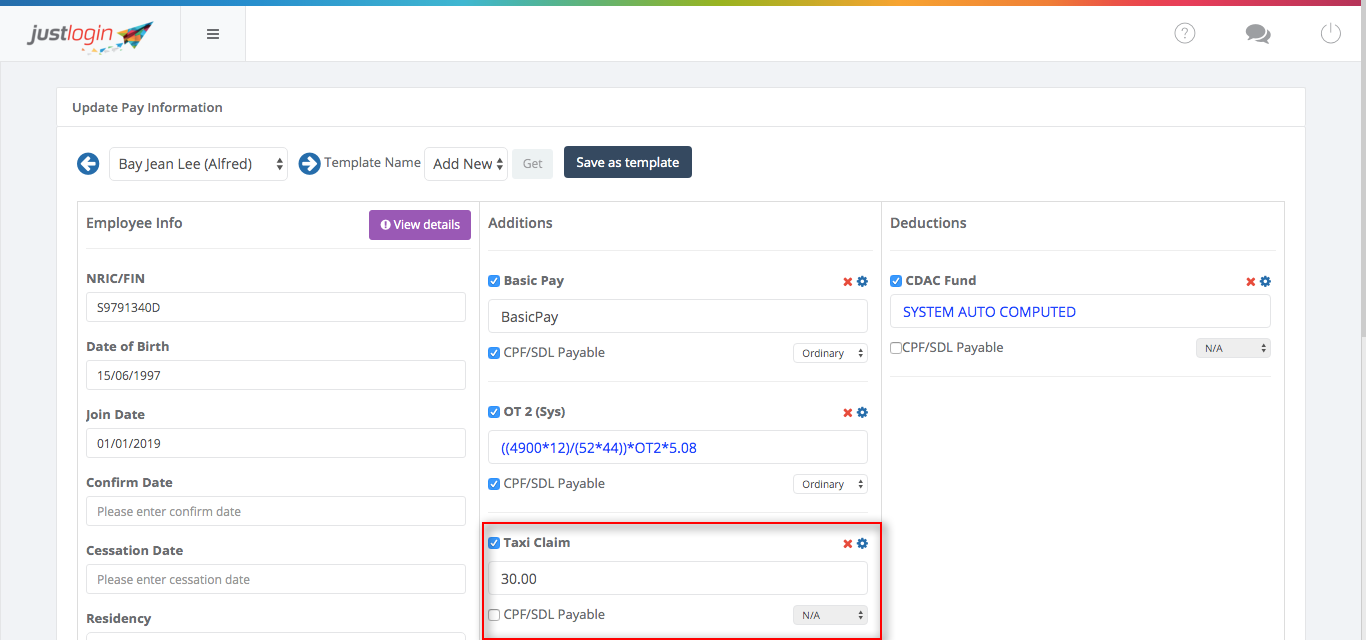Click the Join Date field
Image resolution: width=1366 pixels, height=640 pixels.
tap(276, 443)
